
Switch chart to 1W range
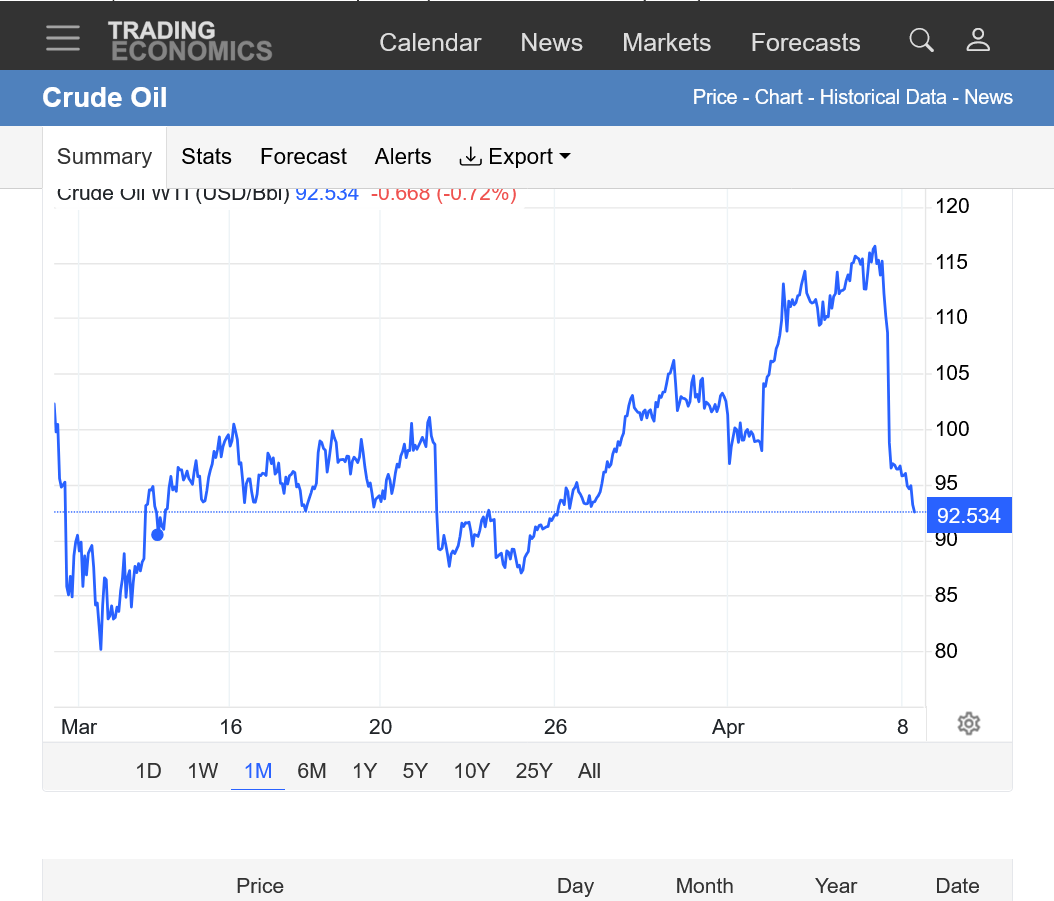coord(203,771)
